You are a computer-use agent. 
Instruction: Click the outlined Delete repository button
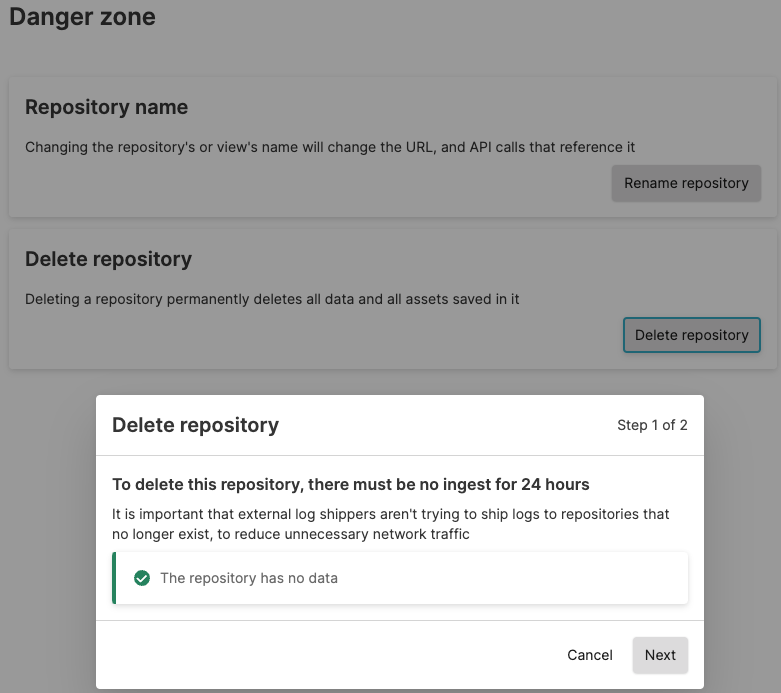point(691,335)
